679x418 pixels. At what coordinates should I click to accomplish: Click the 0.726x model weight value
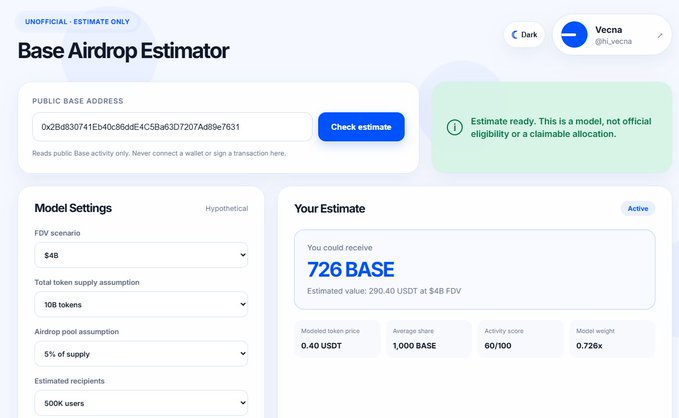[589, 346]
